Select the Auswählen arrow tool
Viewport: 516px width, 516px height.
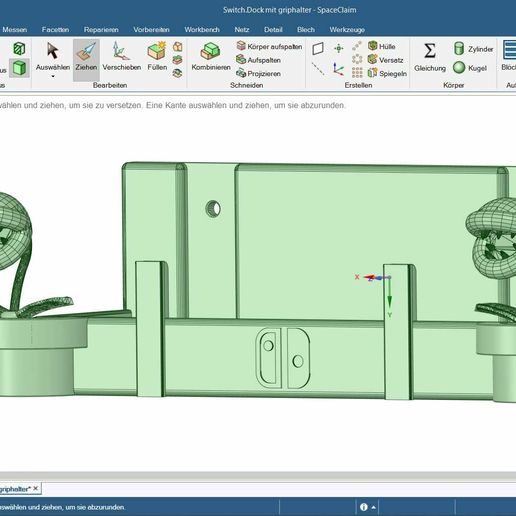coord(53,57)
